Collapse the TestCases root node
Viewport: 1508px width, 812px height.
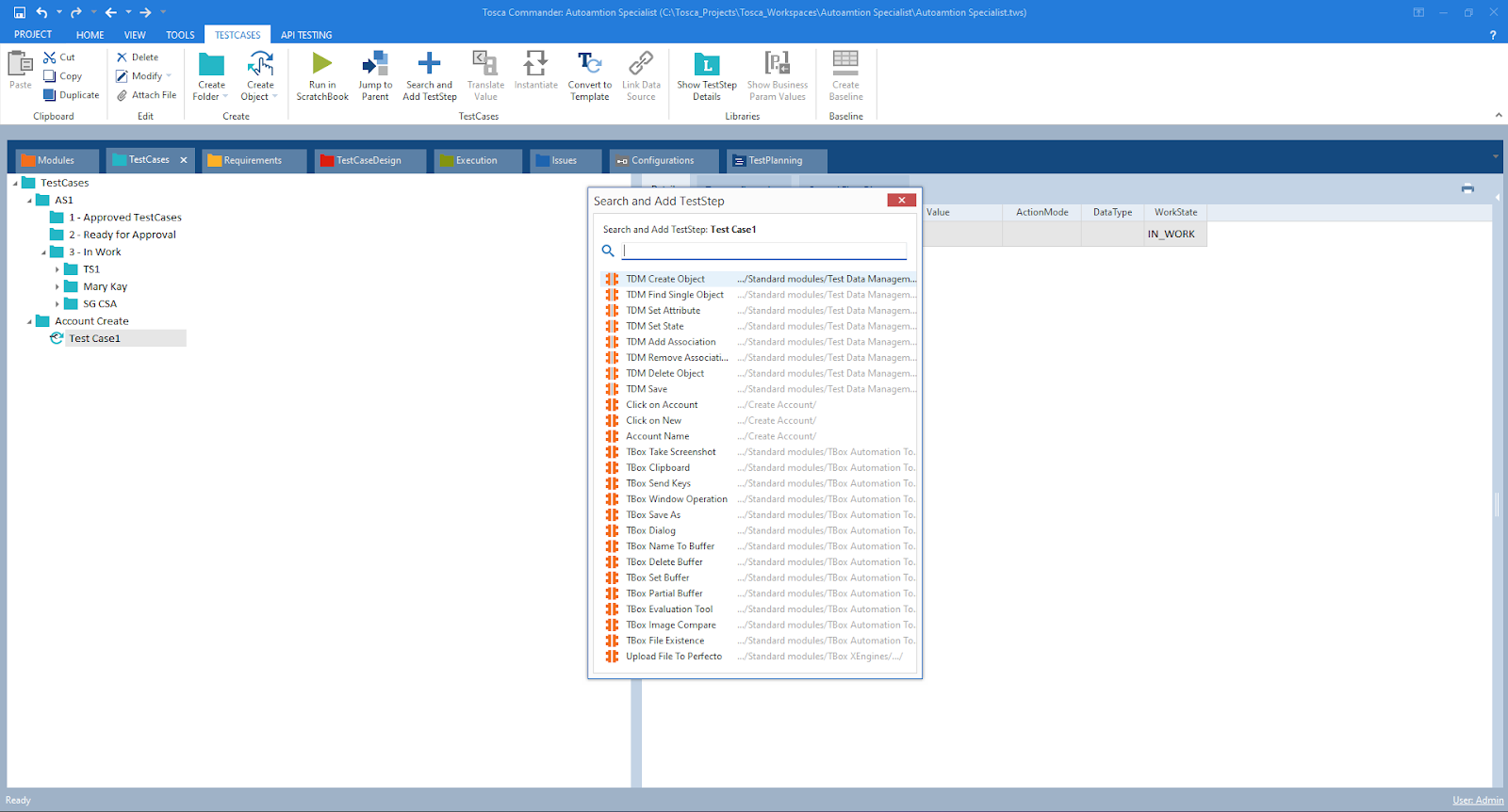tap(15, 184)
